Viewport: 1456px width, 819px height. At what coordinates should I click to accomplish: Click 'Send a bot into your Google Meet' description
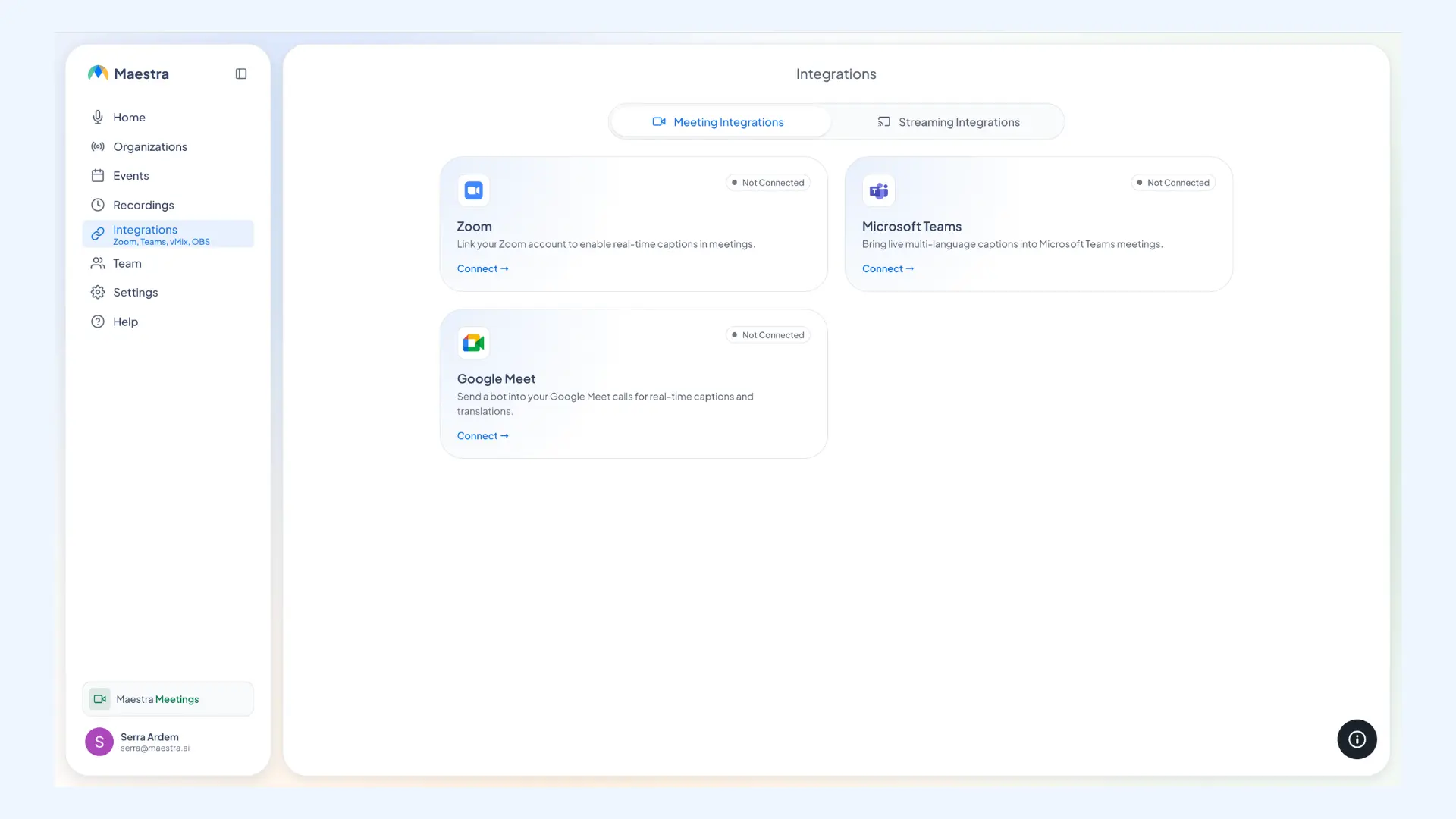pyautogui.click(x=605, y=403)
